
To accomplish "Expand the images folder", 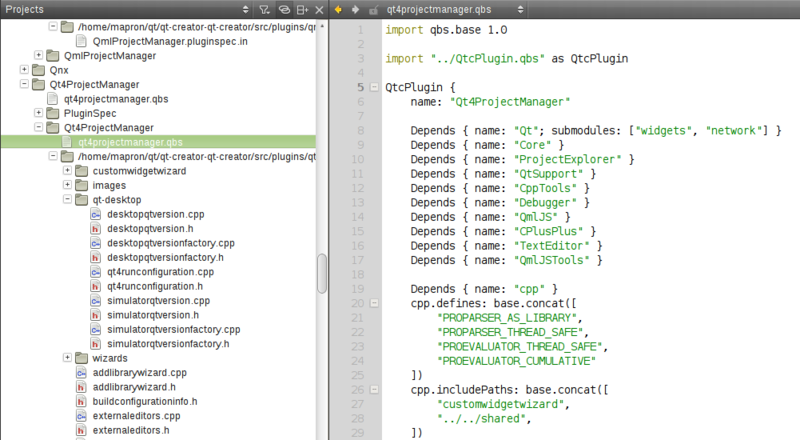I will pos(67,184).
